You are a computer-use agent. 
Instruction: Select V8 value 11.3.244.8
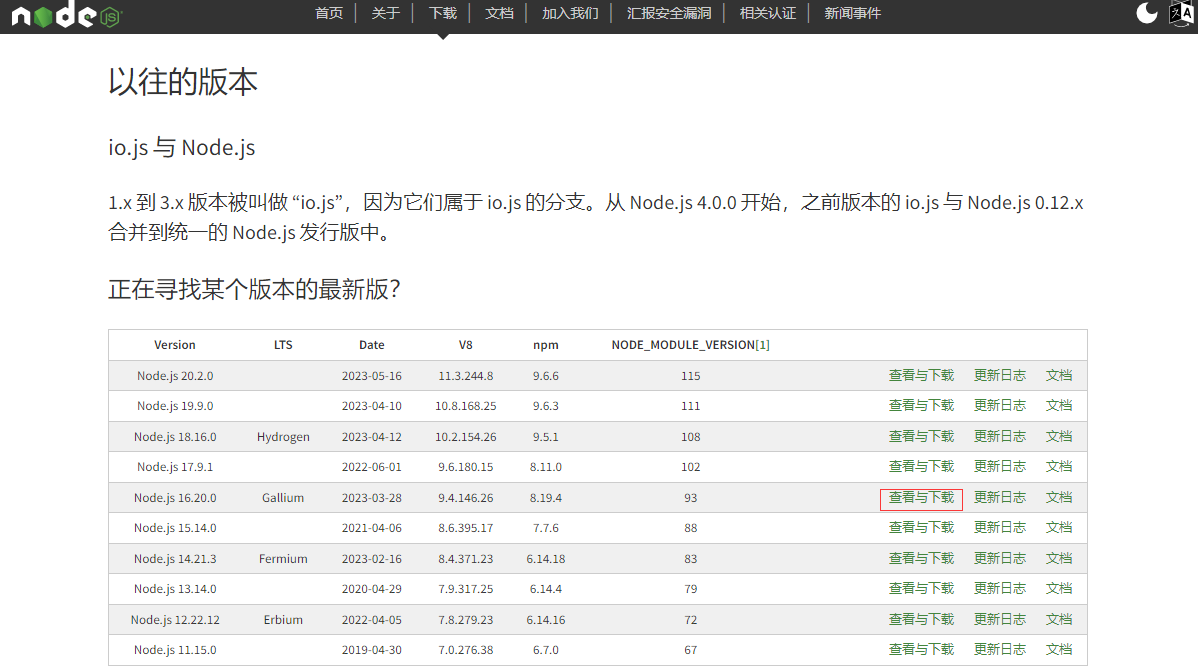(465, 376)
